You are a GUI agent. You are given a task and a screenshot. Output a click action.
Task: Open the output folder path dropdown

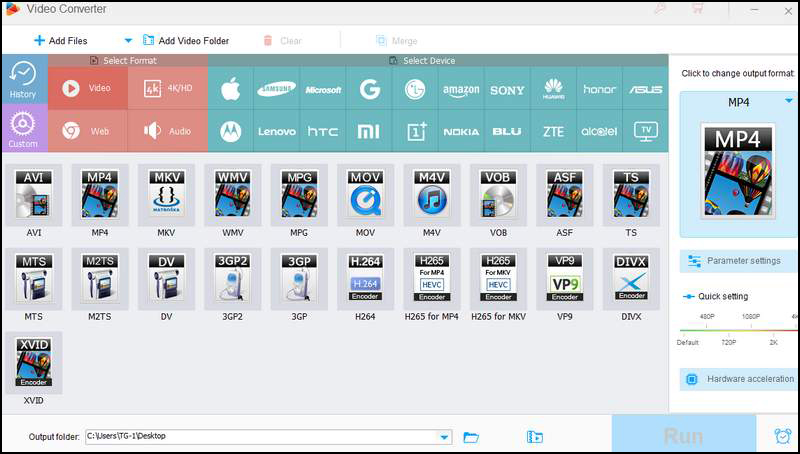coord(444,437)
